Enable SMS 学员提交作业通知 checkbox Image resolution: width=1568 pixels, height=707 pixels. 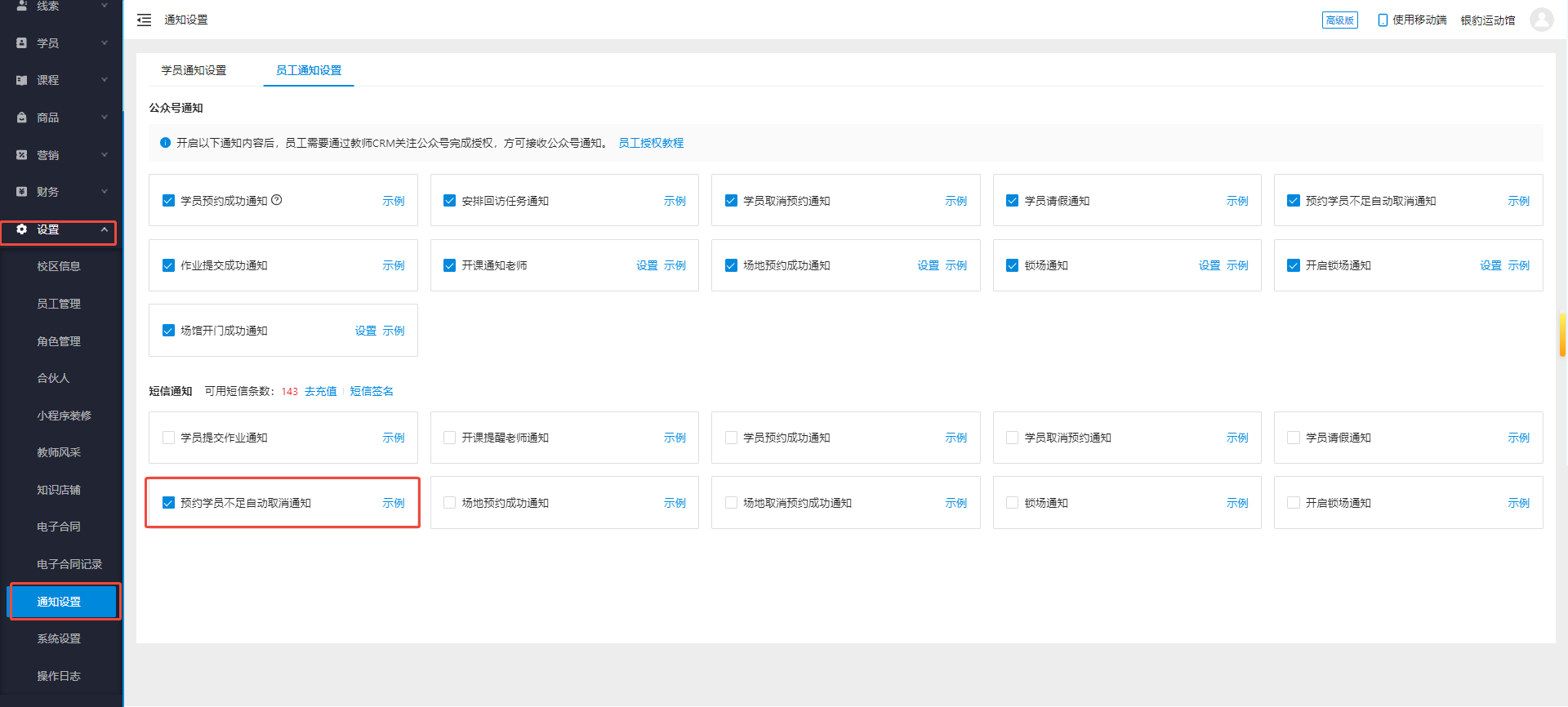[x=168, y=438]
